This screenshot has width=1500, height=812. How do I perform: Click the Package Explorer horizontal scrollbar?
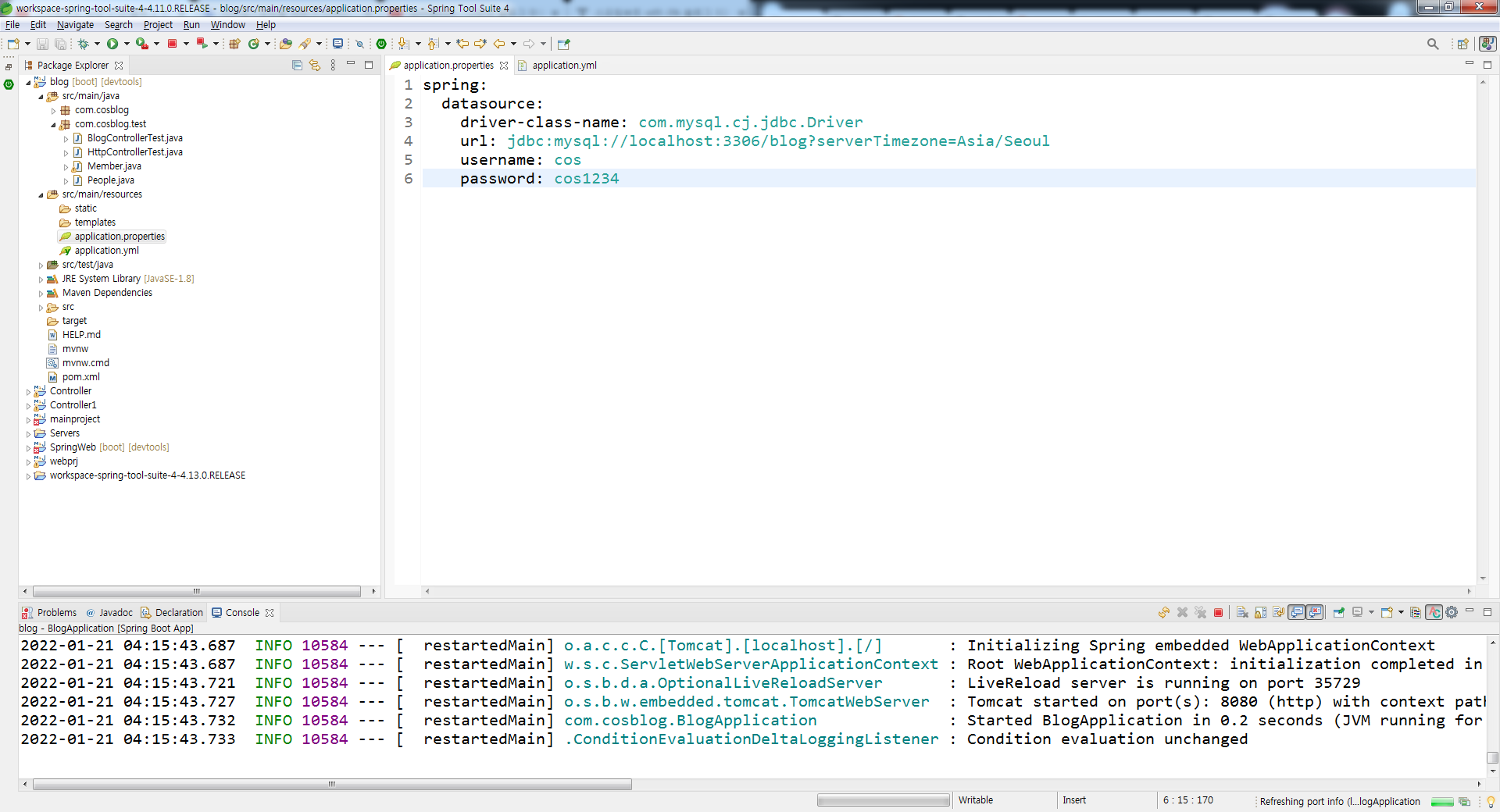point(197,591)
